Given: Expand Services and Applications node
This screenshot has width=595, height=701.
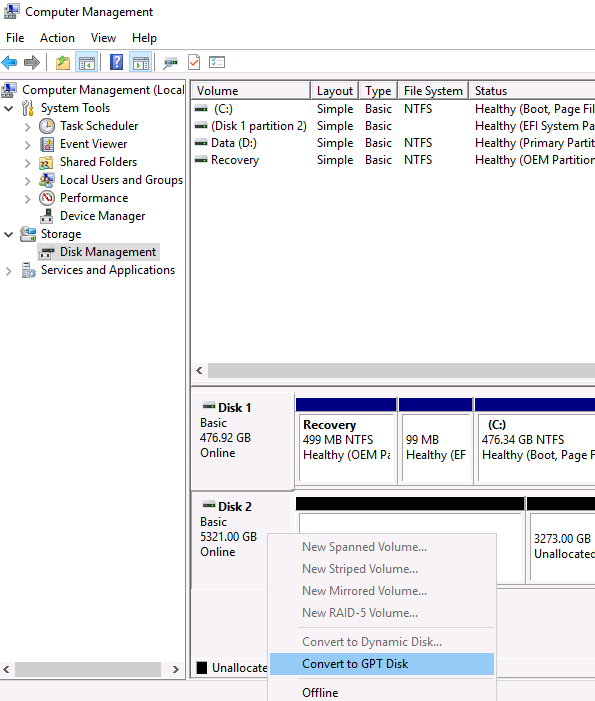Looking at the screenshot, I should (x=8, y=271).
